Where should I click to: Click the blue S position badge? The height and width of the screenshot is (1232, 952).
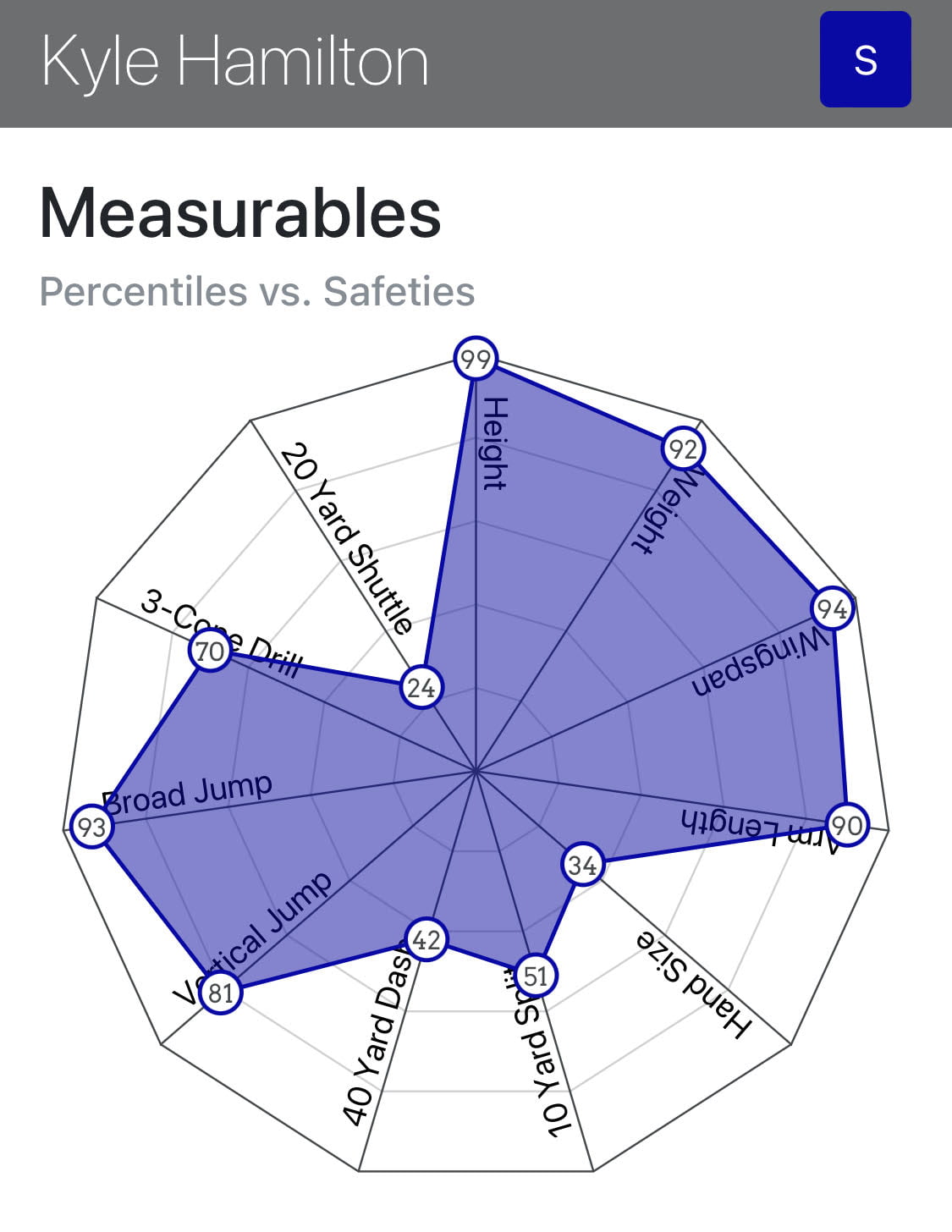coord(865,59)
